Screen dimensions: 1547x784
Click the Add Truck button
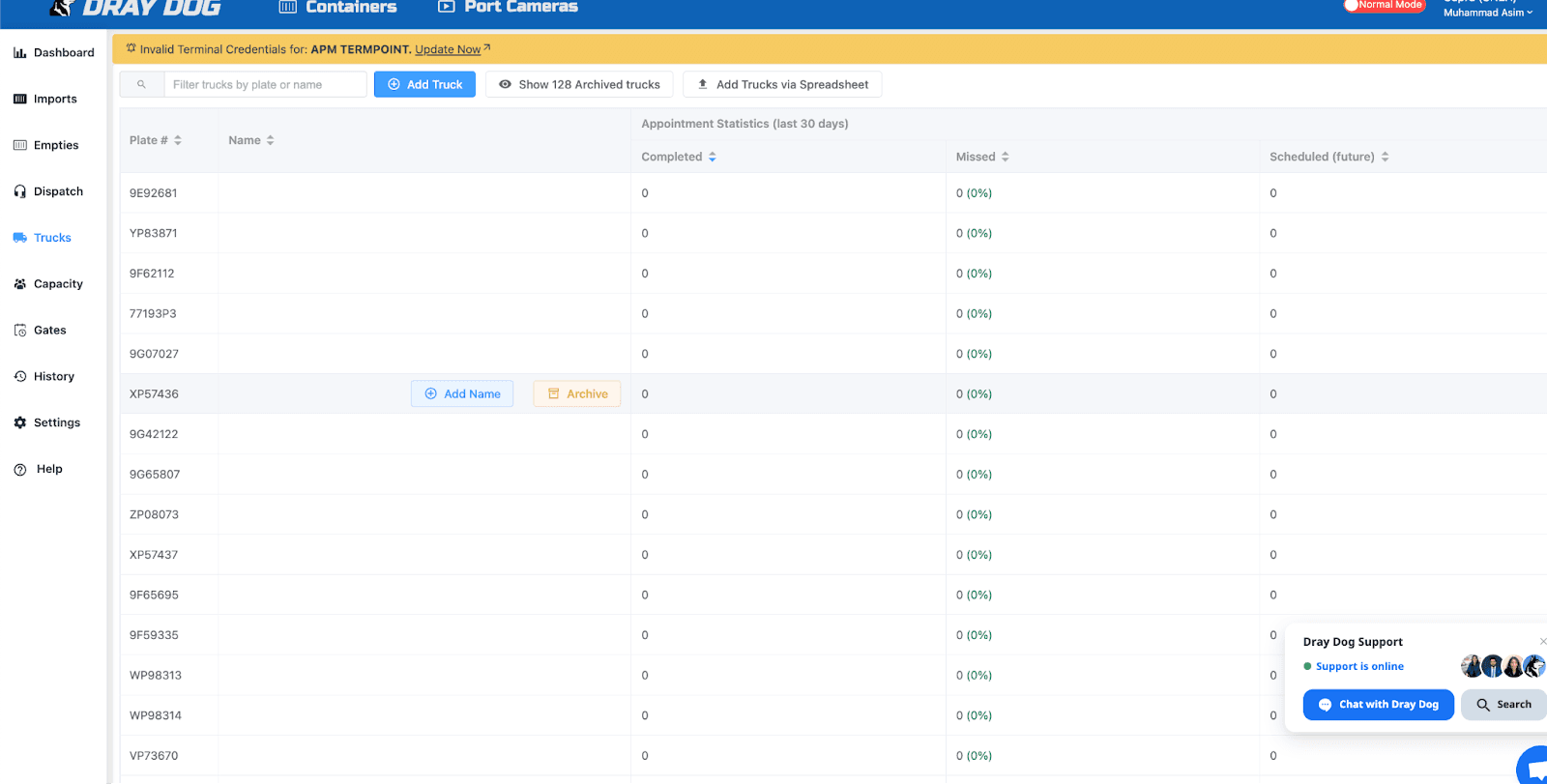click(424, 85)
